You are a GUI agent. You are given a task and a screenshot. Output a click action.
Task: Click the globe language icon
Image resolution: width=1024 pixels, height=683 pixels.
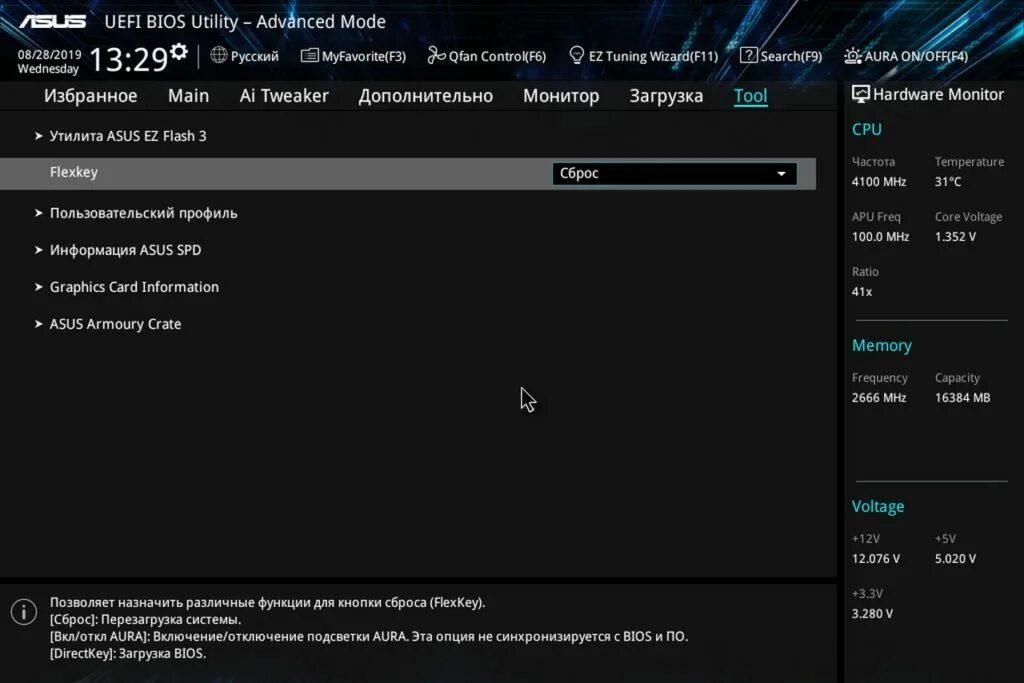[219, 55]
